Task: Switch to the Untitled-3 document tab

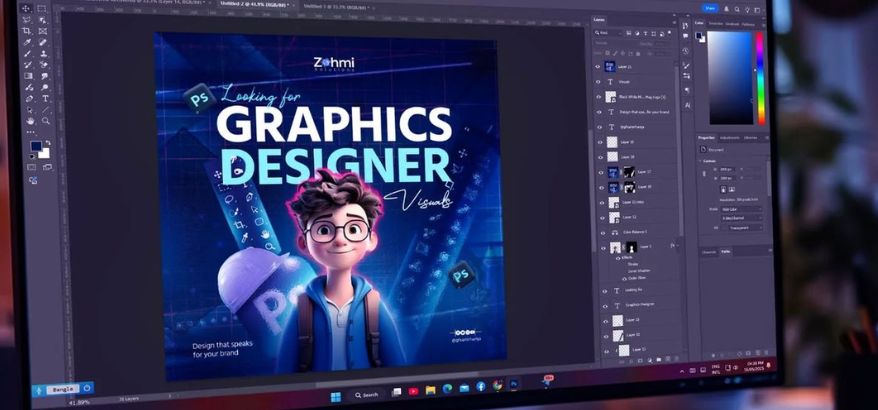Action: point(336,6)
